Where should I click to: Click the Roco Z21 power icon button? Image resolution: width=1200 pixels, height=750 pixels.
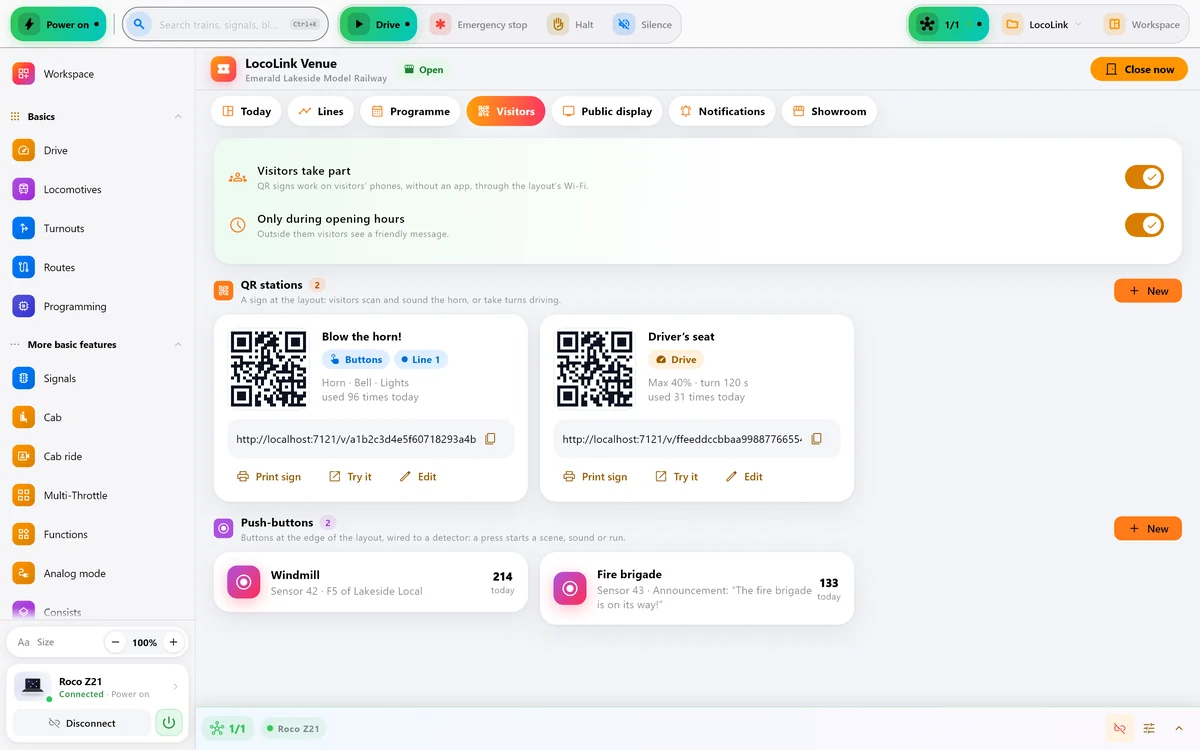[169, 722]
